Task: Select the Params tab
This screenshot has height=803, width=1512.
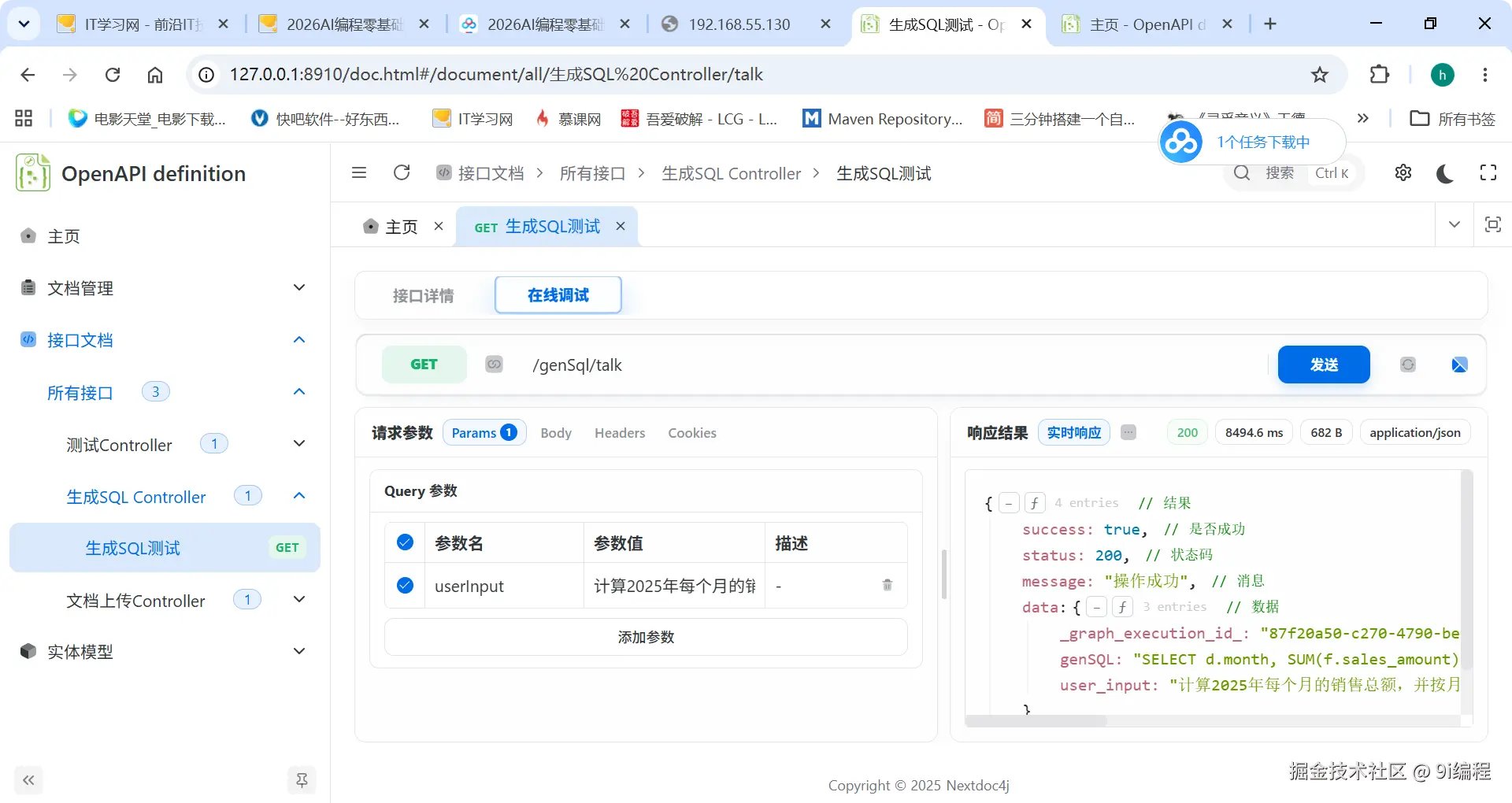Action: (484, 432)
